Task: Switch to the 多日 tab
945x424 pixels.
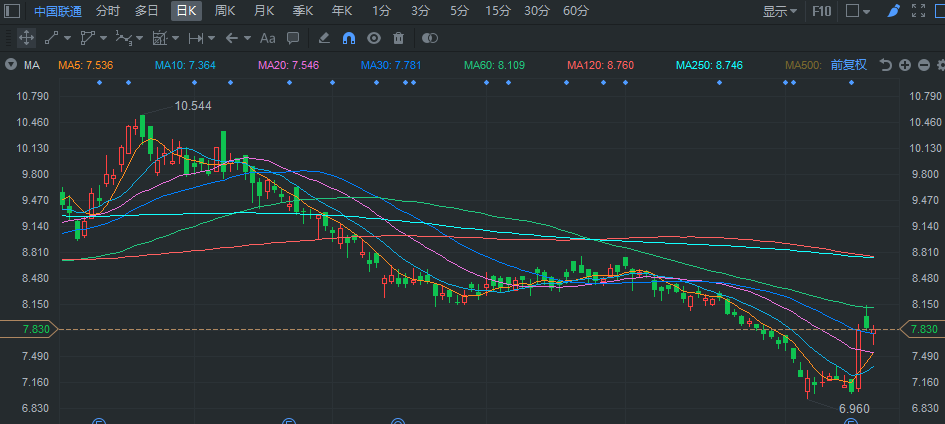Action: (146, 11)
